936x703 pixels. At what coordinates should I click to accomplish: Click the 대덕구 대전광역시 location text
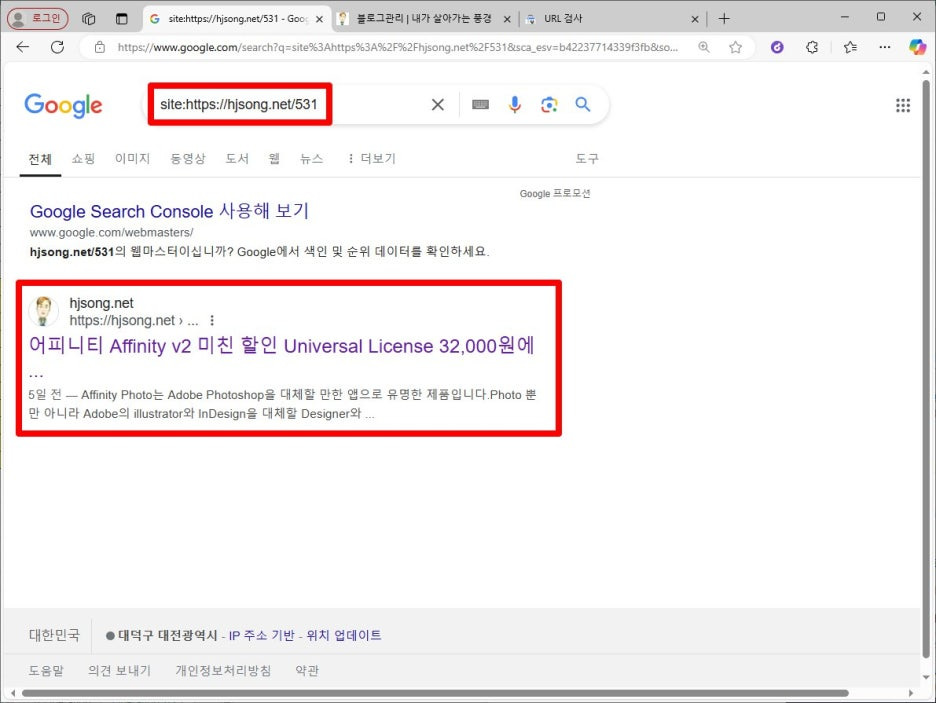[168, 636]
